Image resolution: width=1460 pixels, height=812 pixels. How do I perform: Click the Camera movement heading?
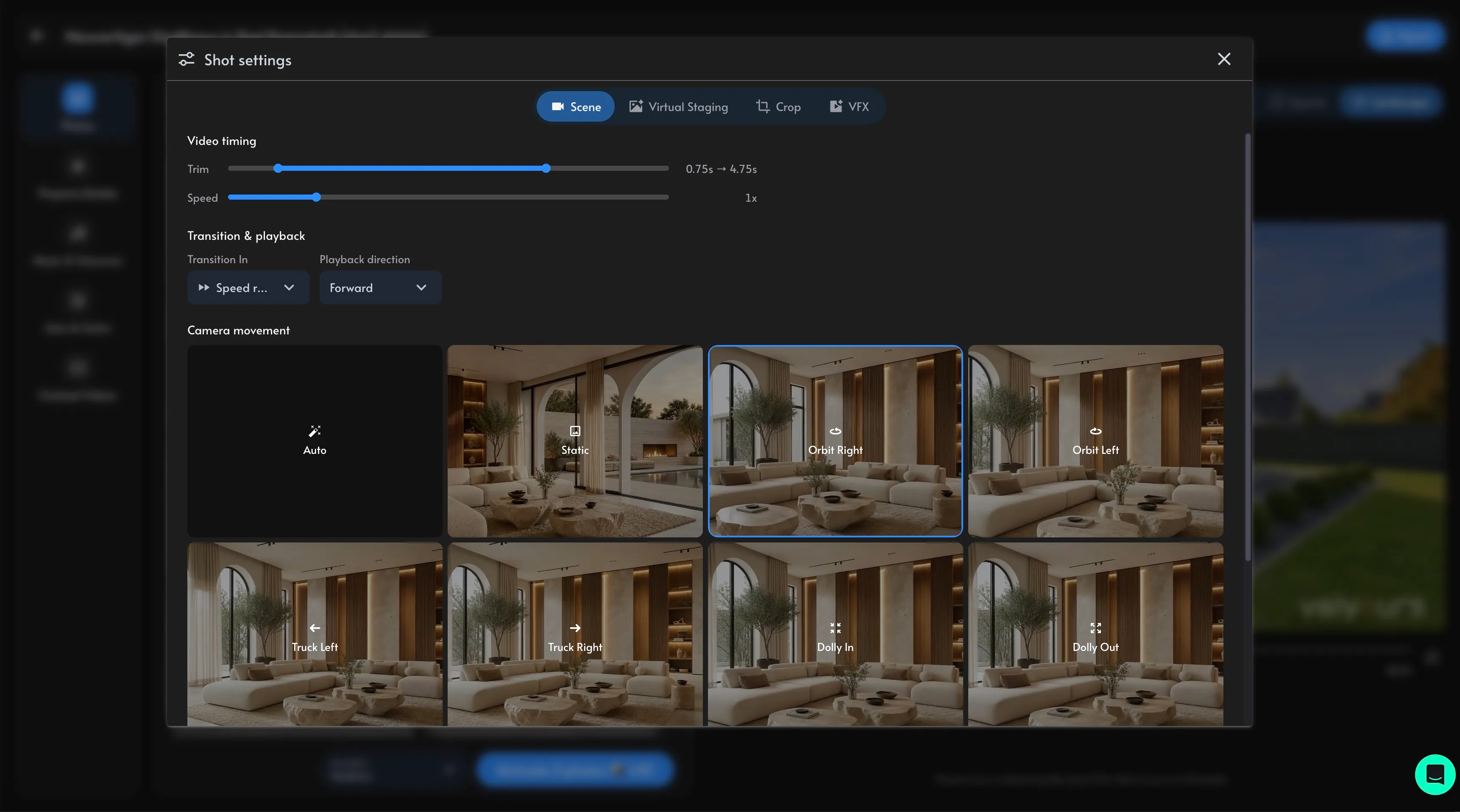coord(238,331)
